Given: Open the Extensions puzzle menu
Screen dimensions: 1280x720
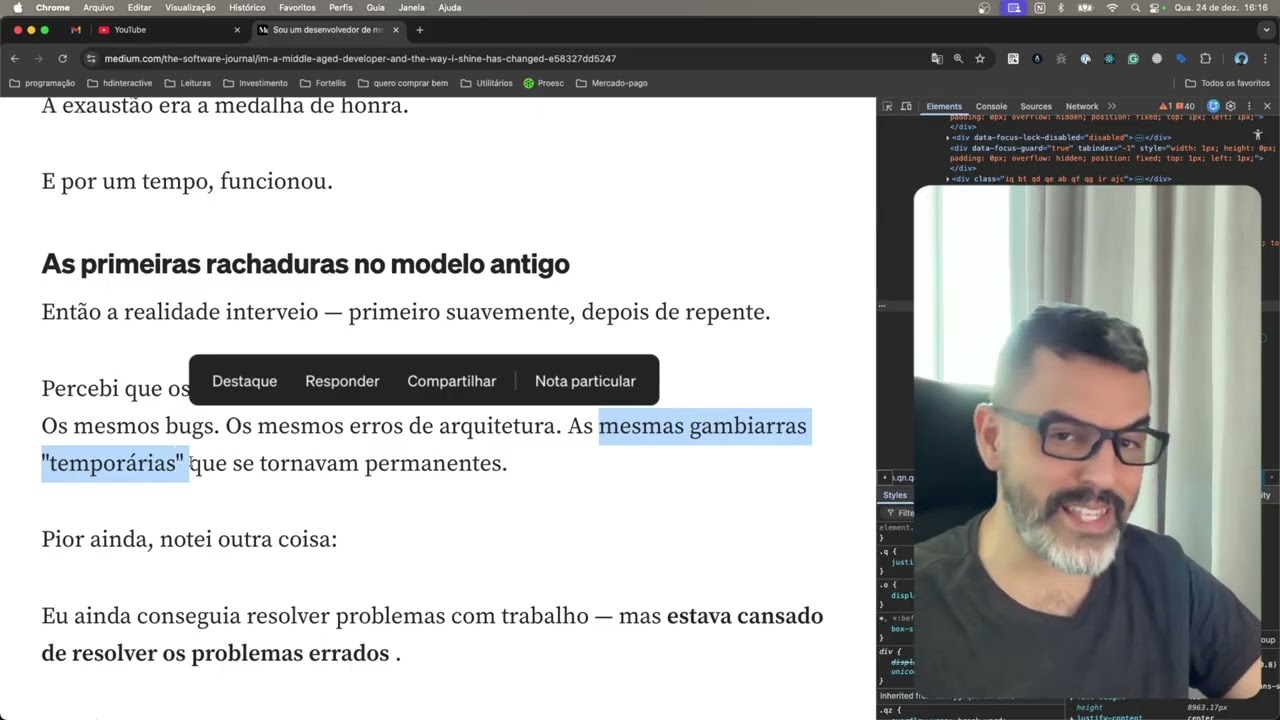Looking at the screenshot, I should [1205, 59].
